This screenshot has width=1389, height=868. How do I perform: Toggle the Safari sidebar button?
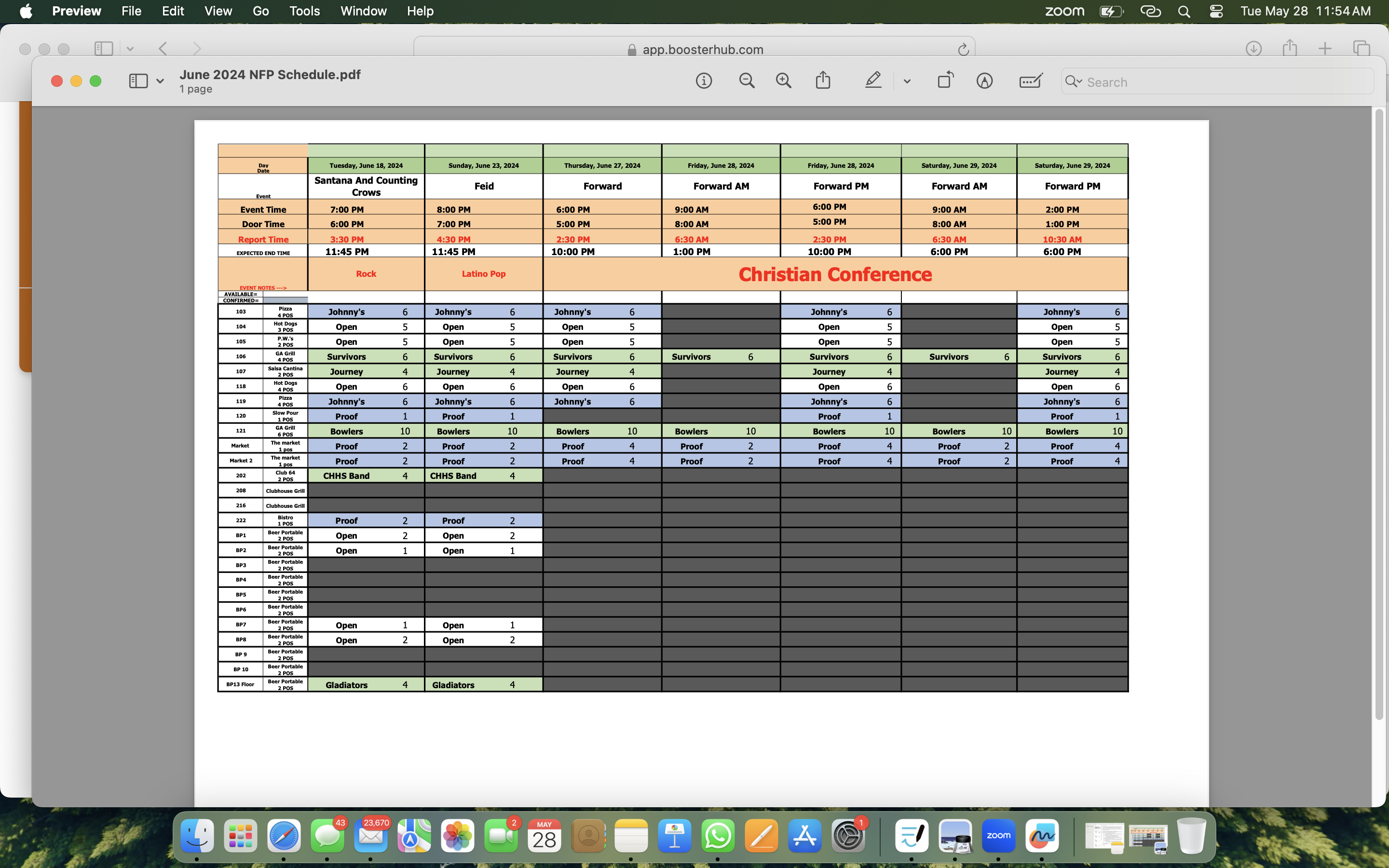pos(103,49)
